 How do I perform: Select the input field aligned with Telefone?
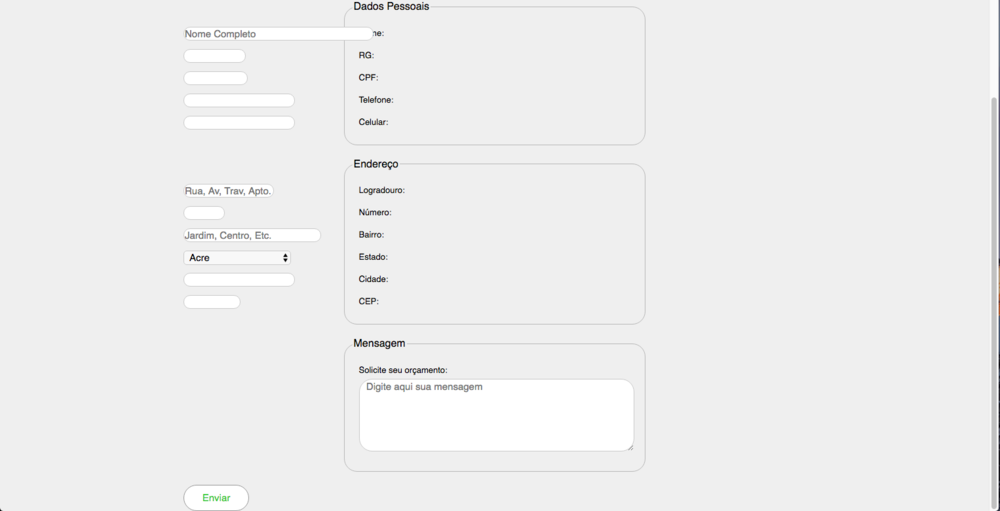(239, 100)
